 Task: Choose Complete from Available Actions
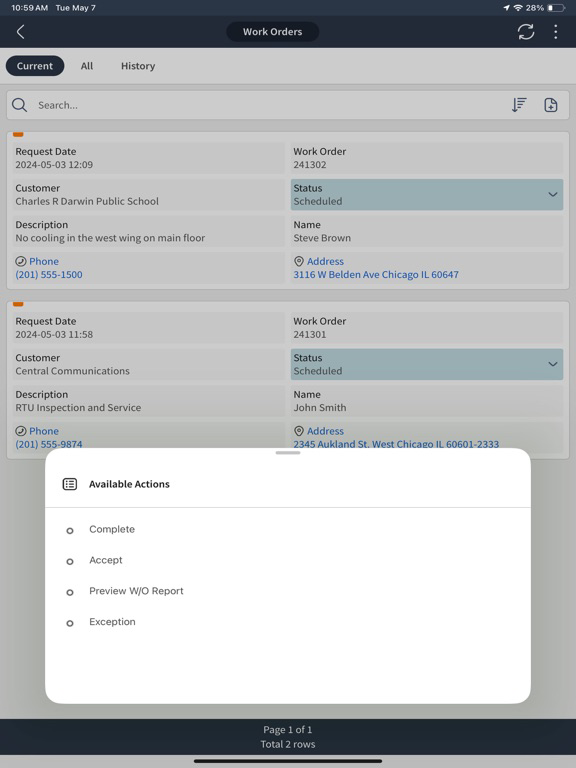pos(112,529)
